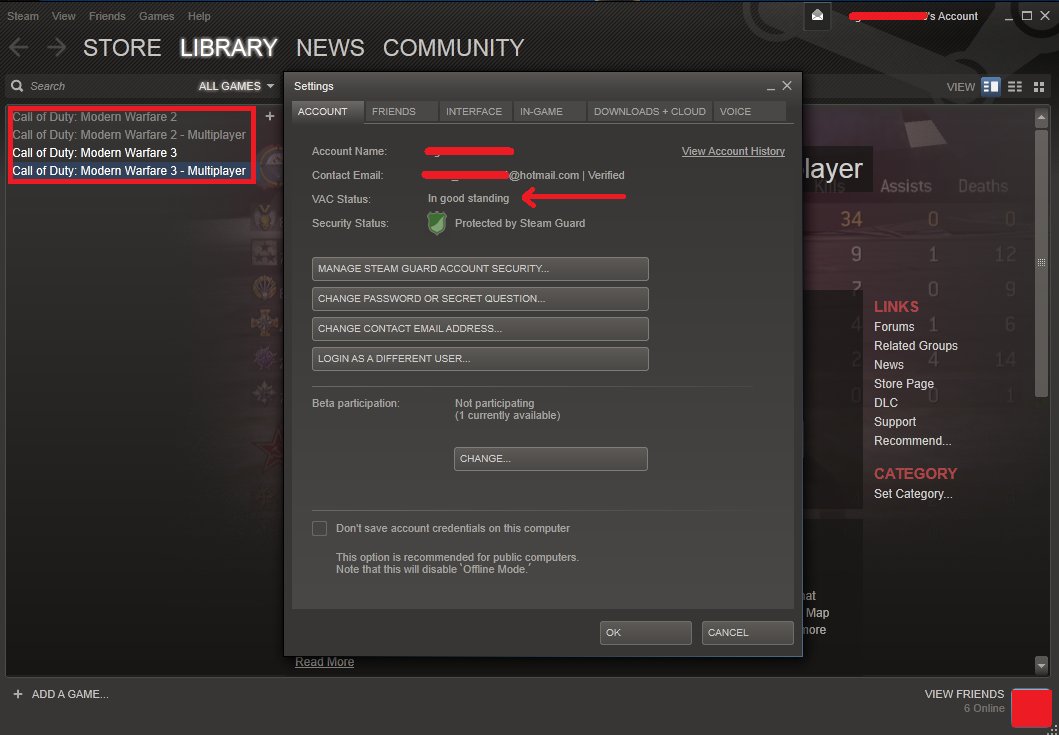Screen dimensions: 1059x735
Task: Select the ACCOUNT settings tab
Action: pos(328,111)
